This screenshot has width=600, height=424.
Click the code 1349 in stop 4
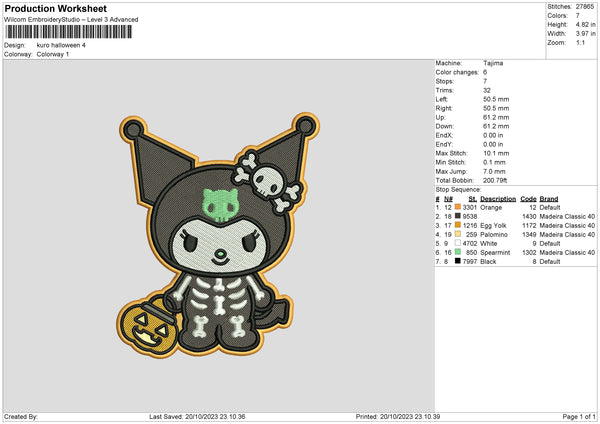click(x=529, y=235)
